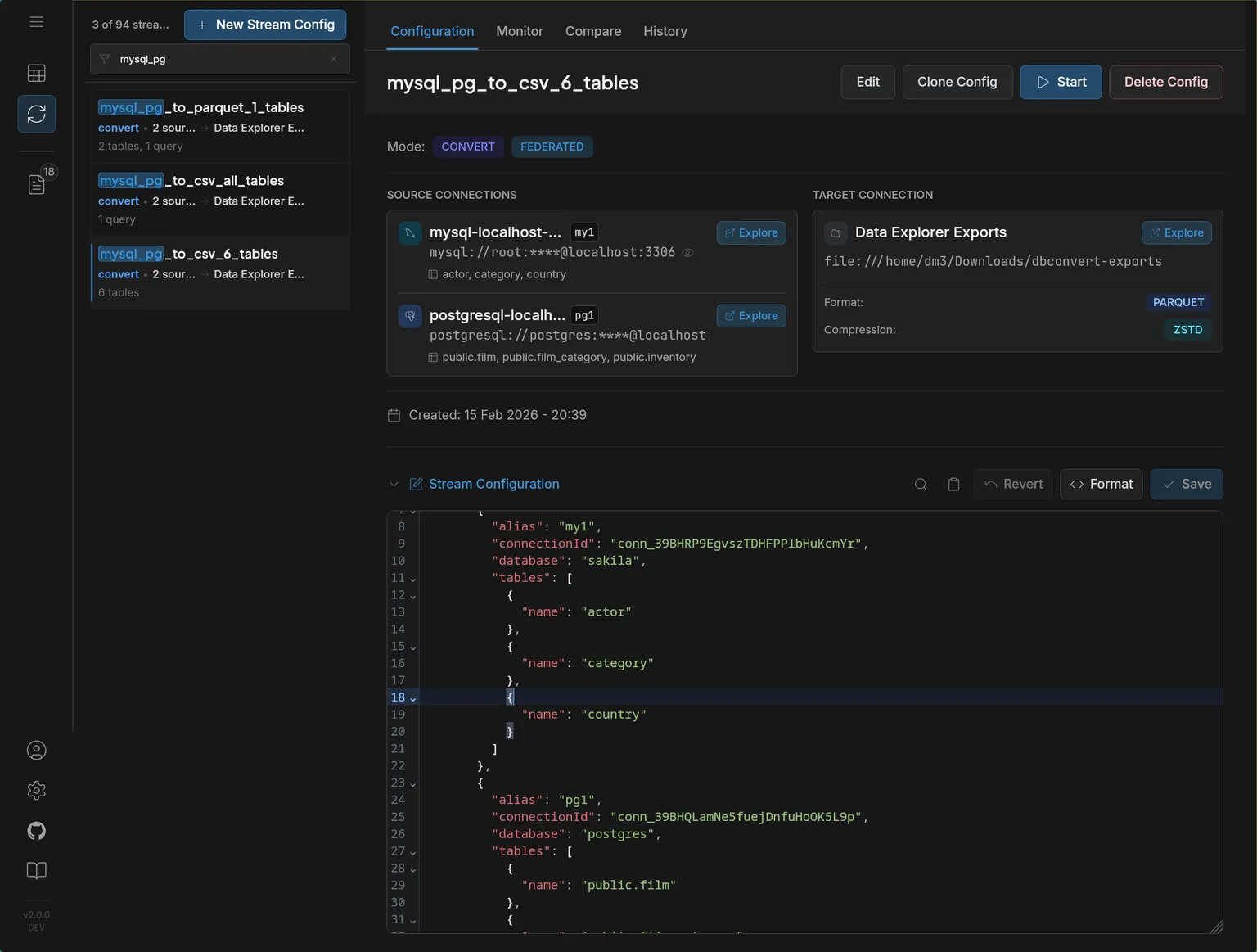This screenshot has width=1257, height=952.
Task: Click "actor, category, country" tables list
Action: (504, 274)
